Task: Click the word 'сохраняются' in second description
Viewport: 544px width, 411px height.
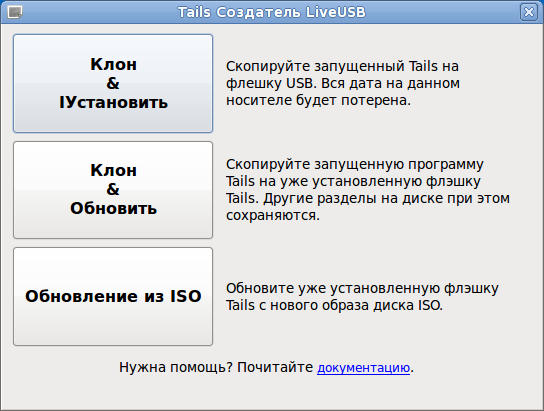Action: pos(273,215)
